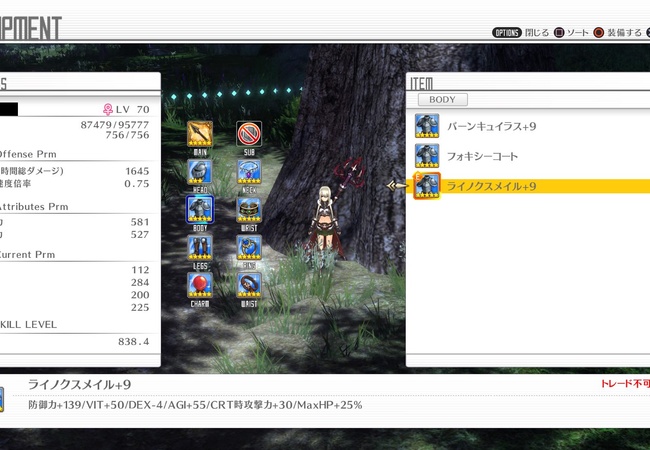
Task: Open the RING equipment slot
Action: click(x=249, y=248)
